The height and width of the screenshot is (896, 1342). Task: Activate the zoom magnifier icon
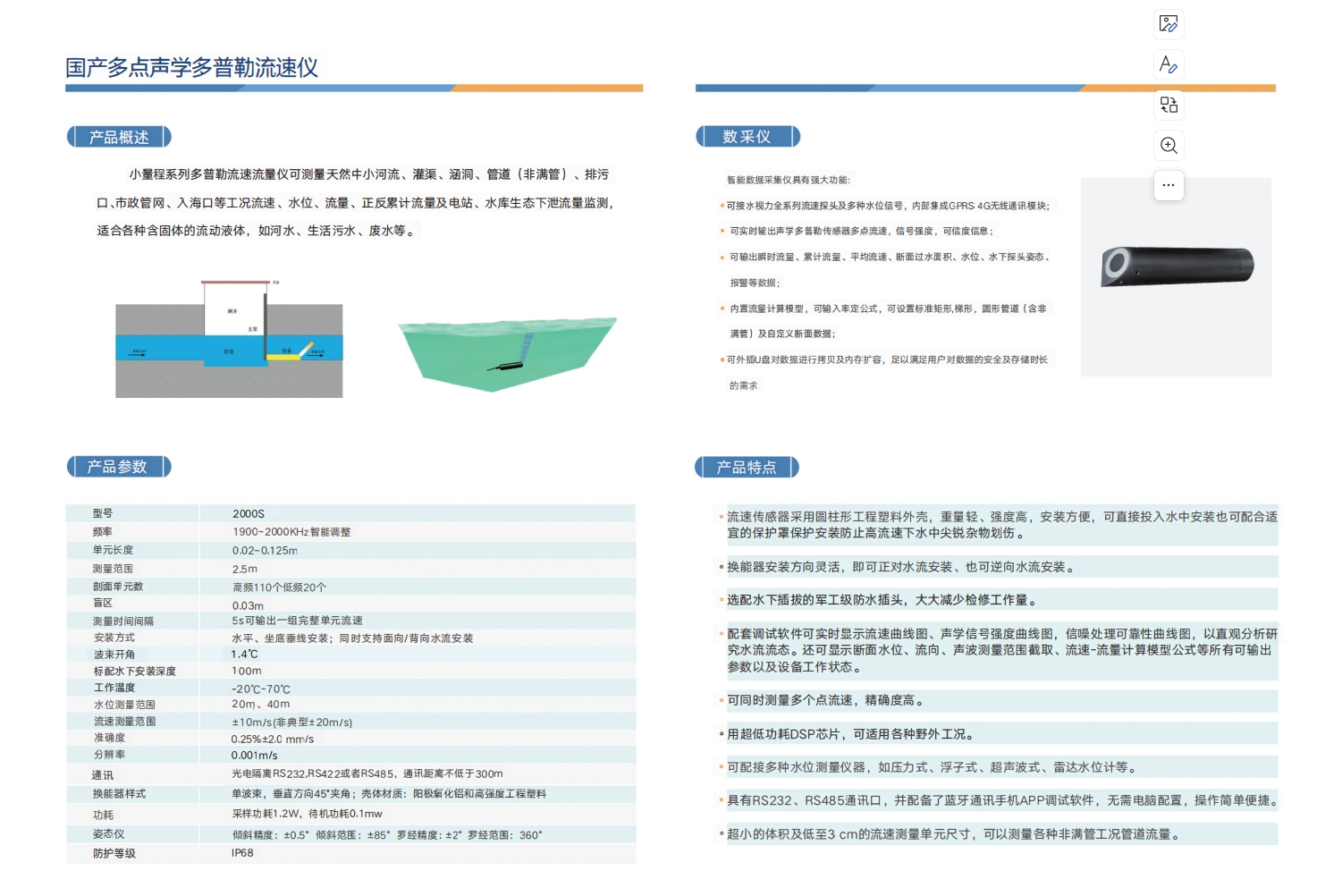tap(1169, 145)
